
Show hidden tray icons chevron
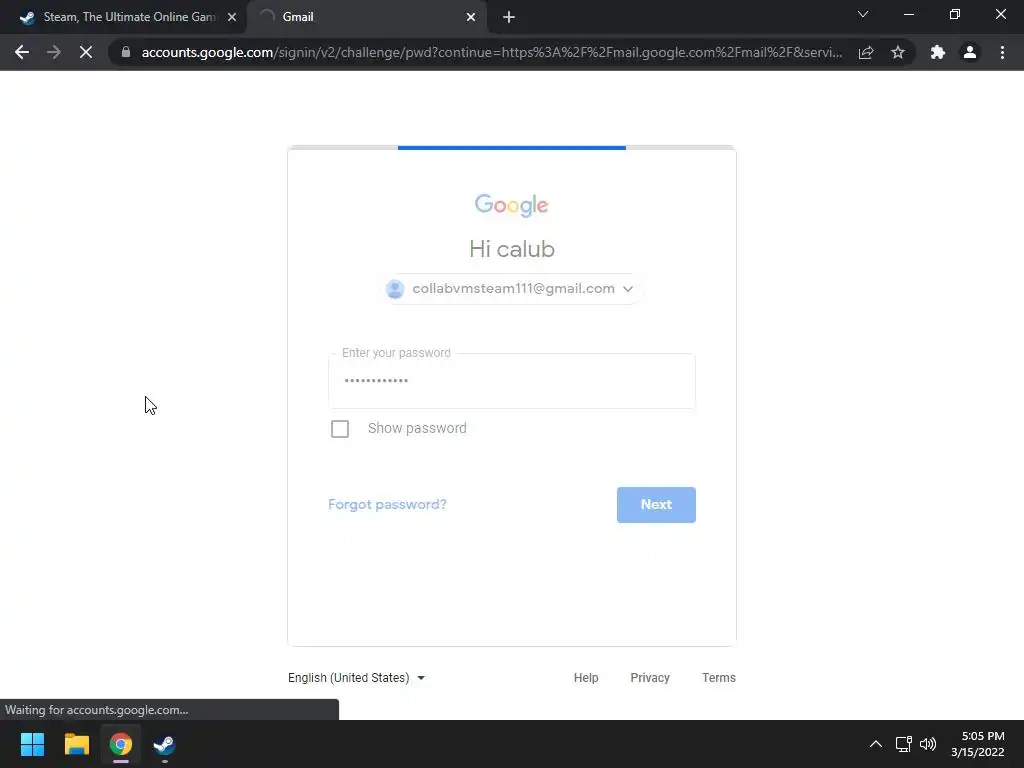point(876,744)
